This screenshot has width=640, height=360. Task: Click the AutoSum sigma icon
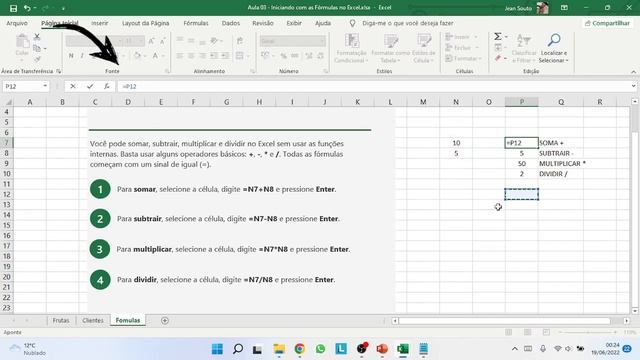pyautogui.click(x=498, y=37)
